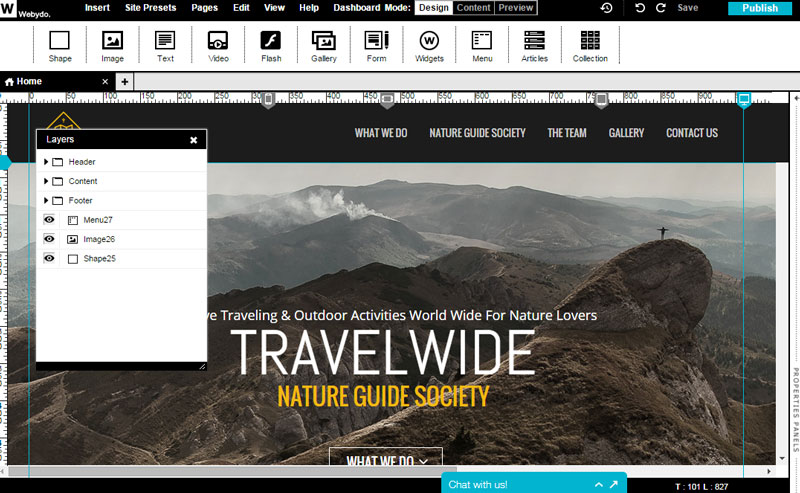Image resolution: width=800 pixels, height=493 pixels.
Task: Open version history clock icon
Action: point(606,8)
